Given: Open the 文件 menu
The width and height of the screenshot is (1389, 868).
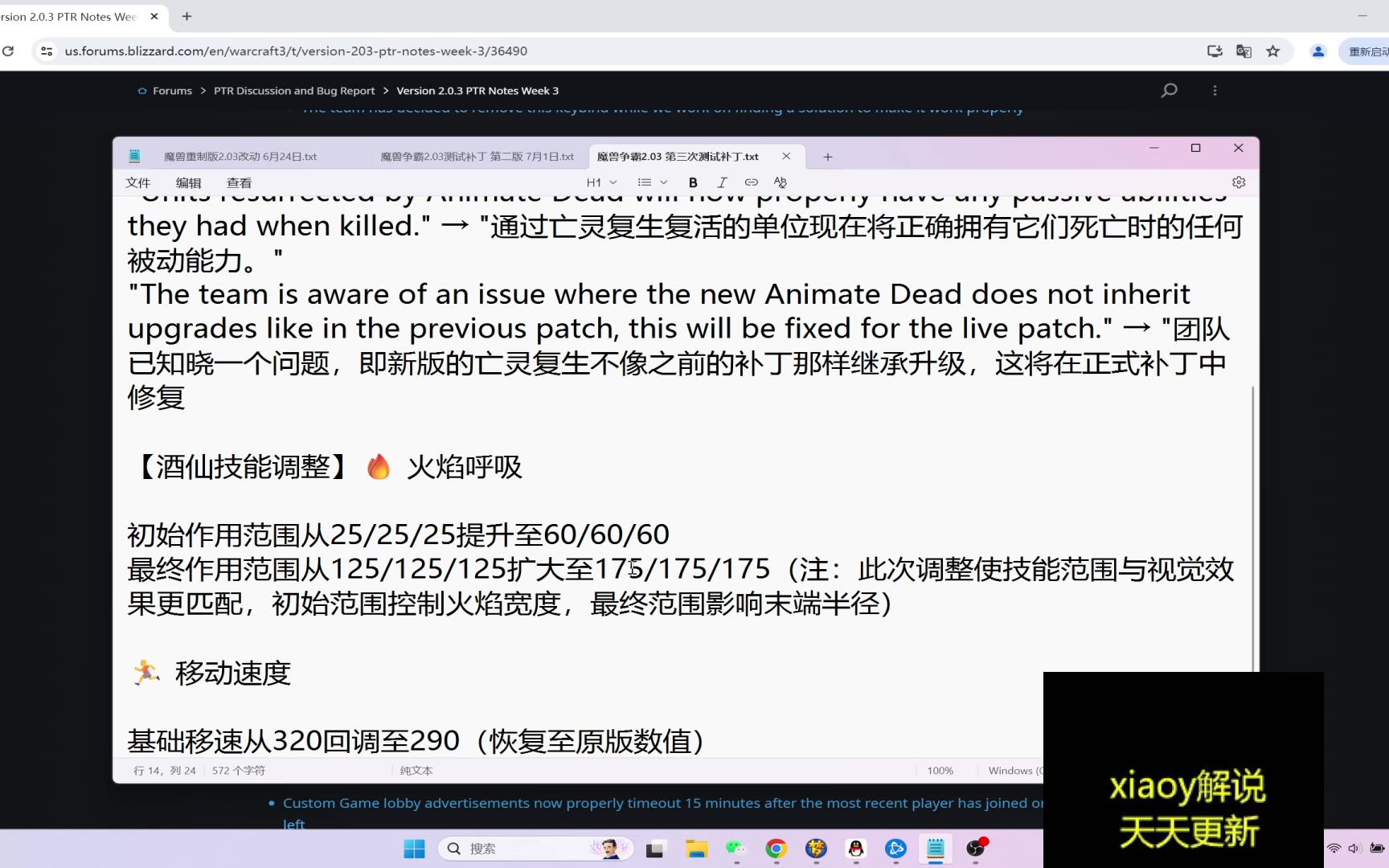Looking at the screenshot, I should (x=137, y=183).
